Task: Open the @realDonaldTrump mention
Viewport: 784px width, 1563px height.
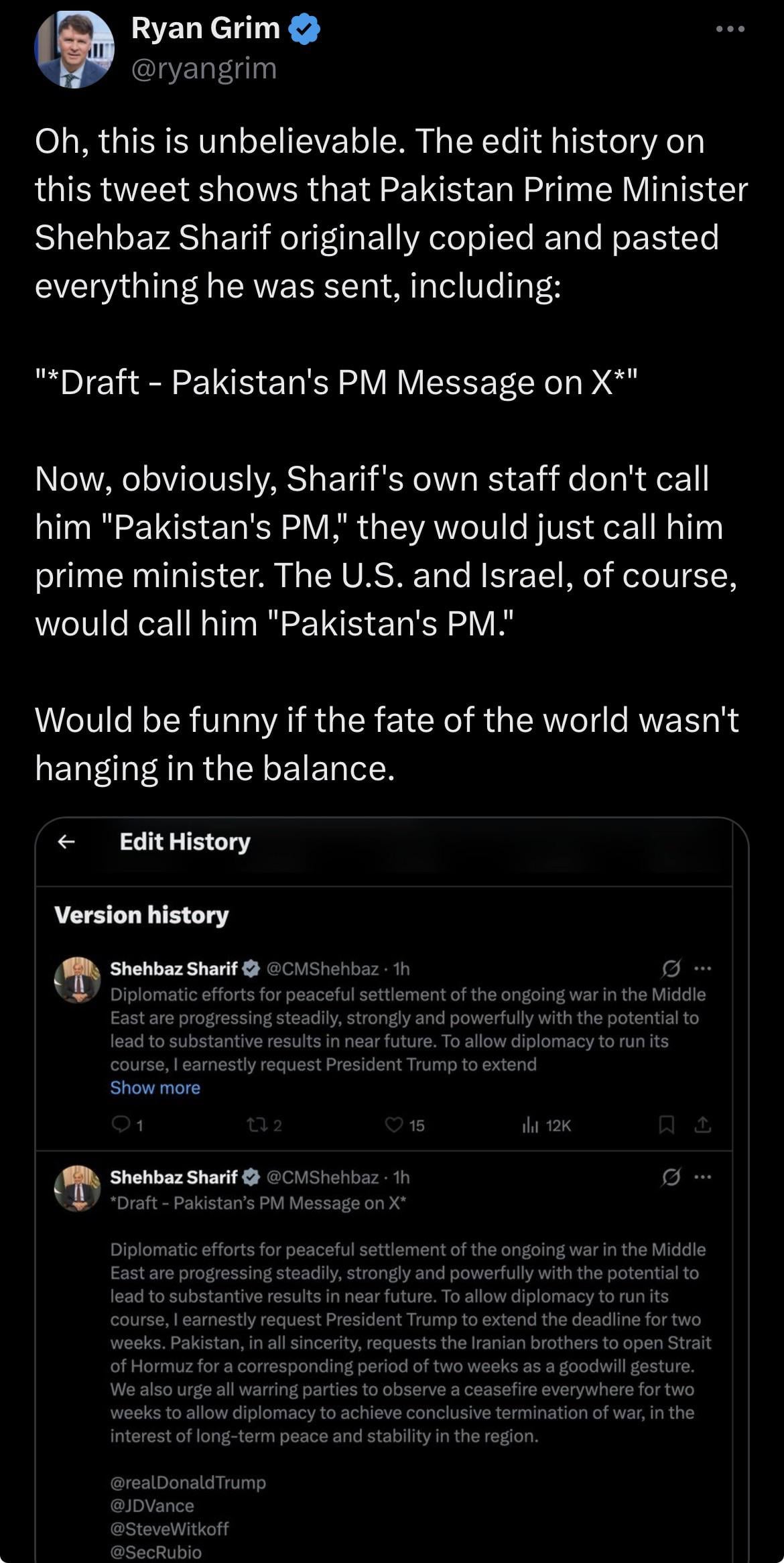Action: [188, 1482]
